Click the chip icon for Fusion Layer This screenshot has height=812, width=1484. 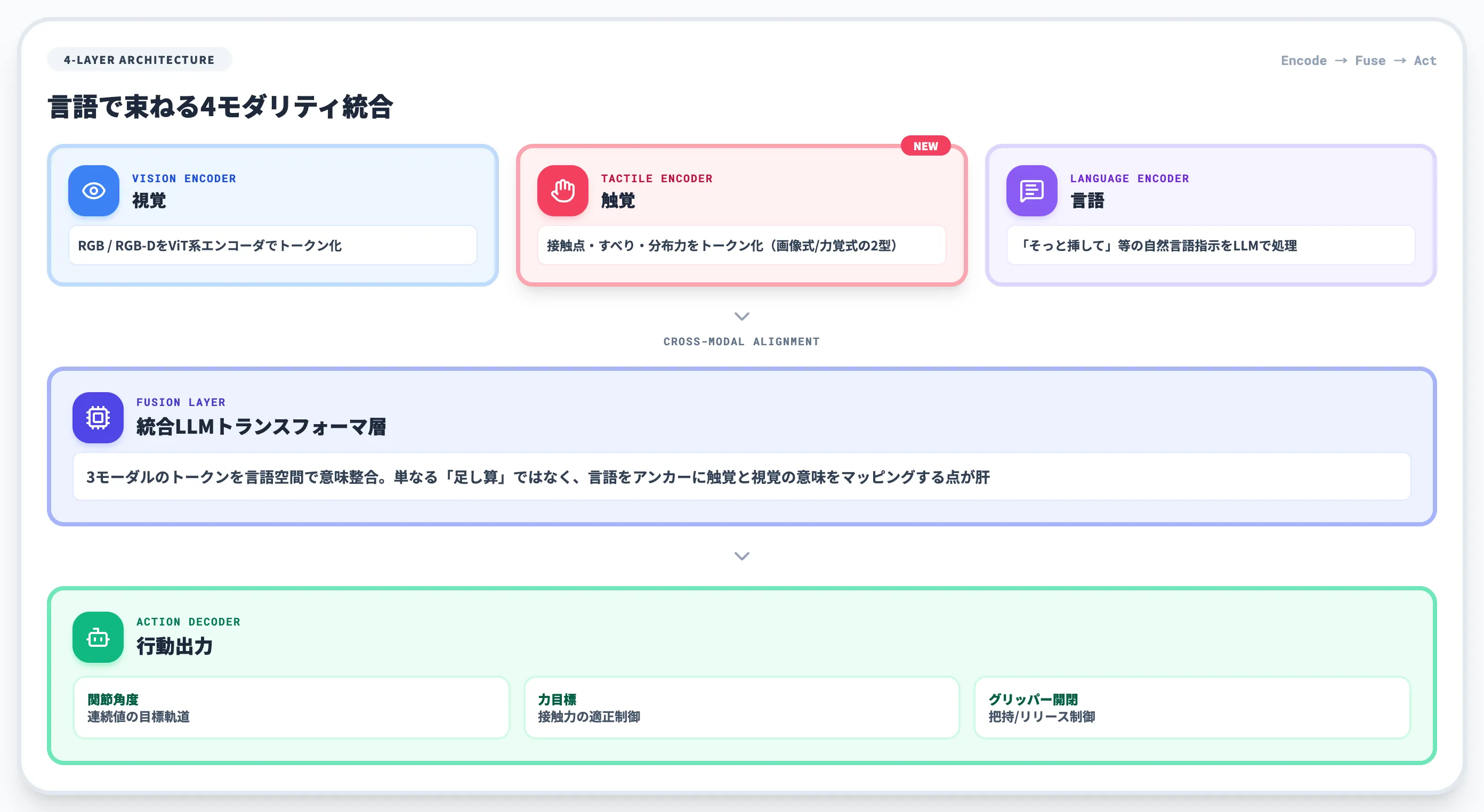pos(98,418)
